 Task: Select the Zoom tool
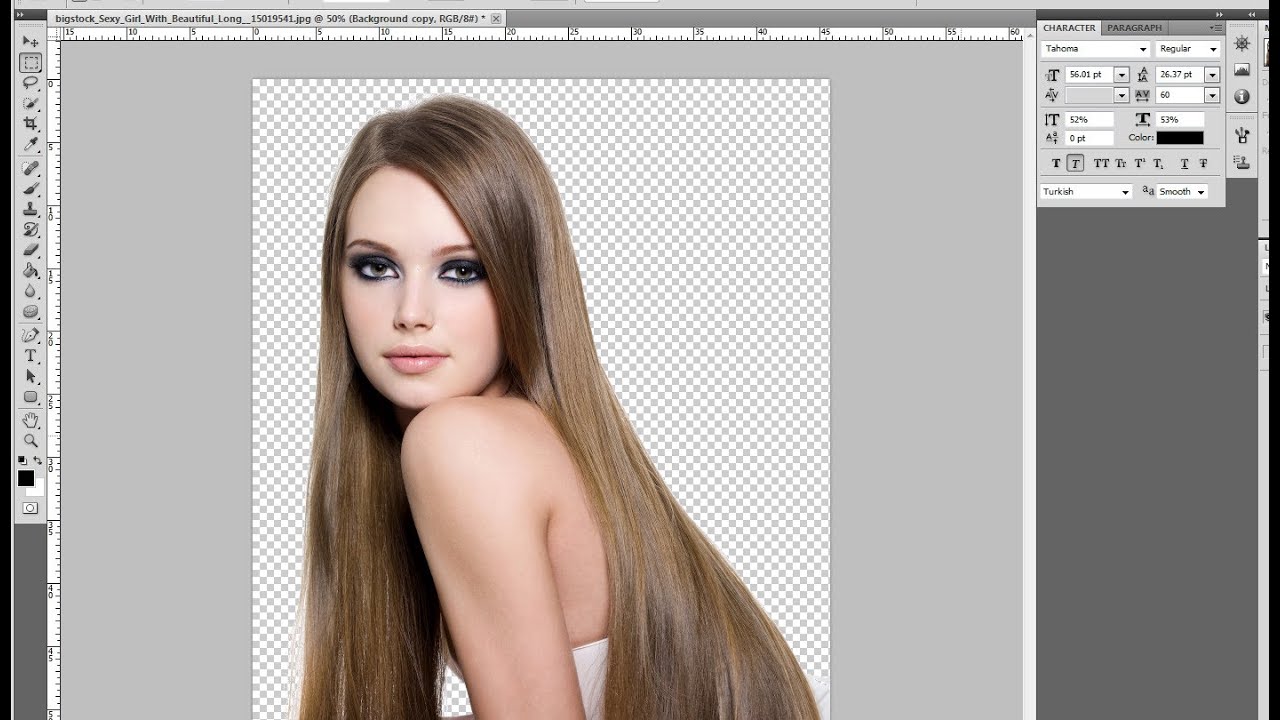pos(30,440)
